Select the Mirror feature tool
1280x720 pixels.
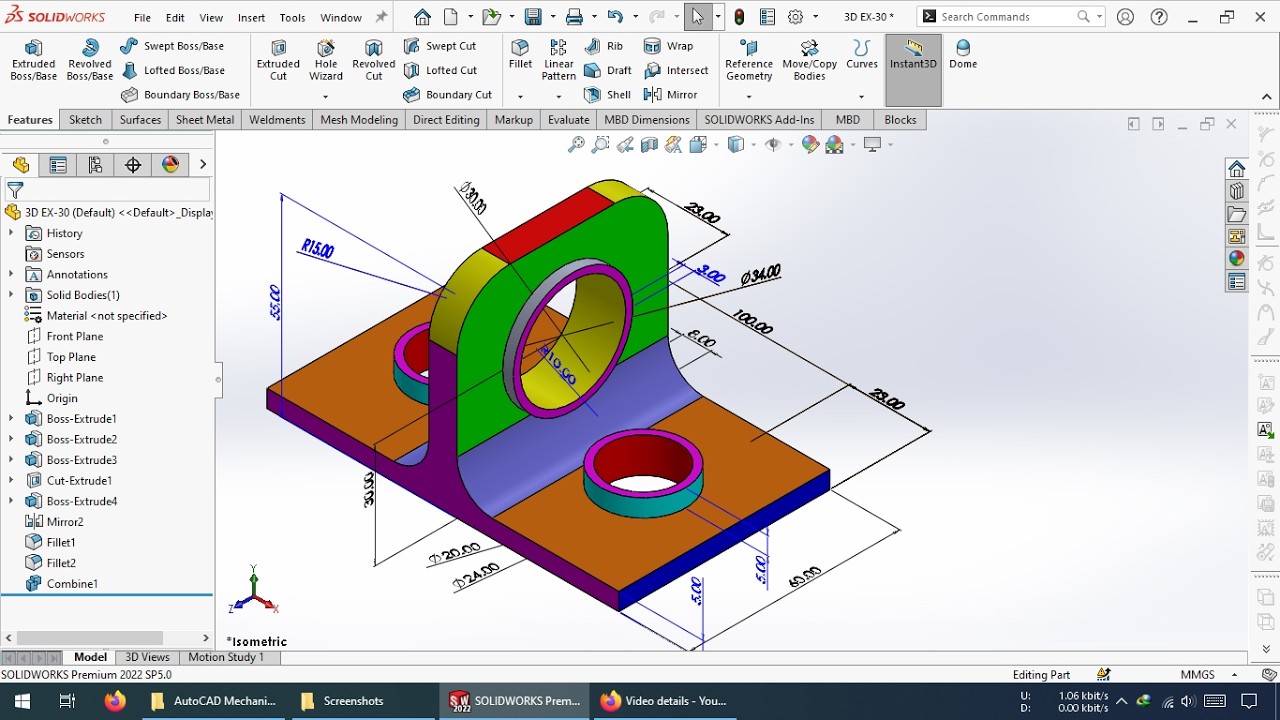pyautogui.click(x=671, y=95)
